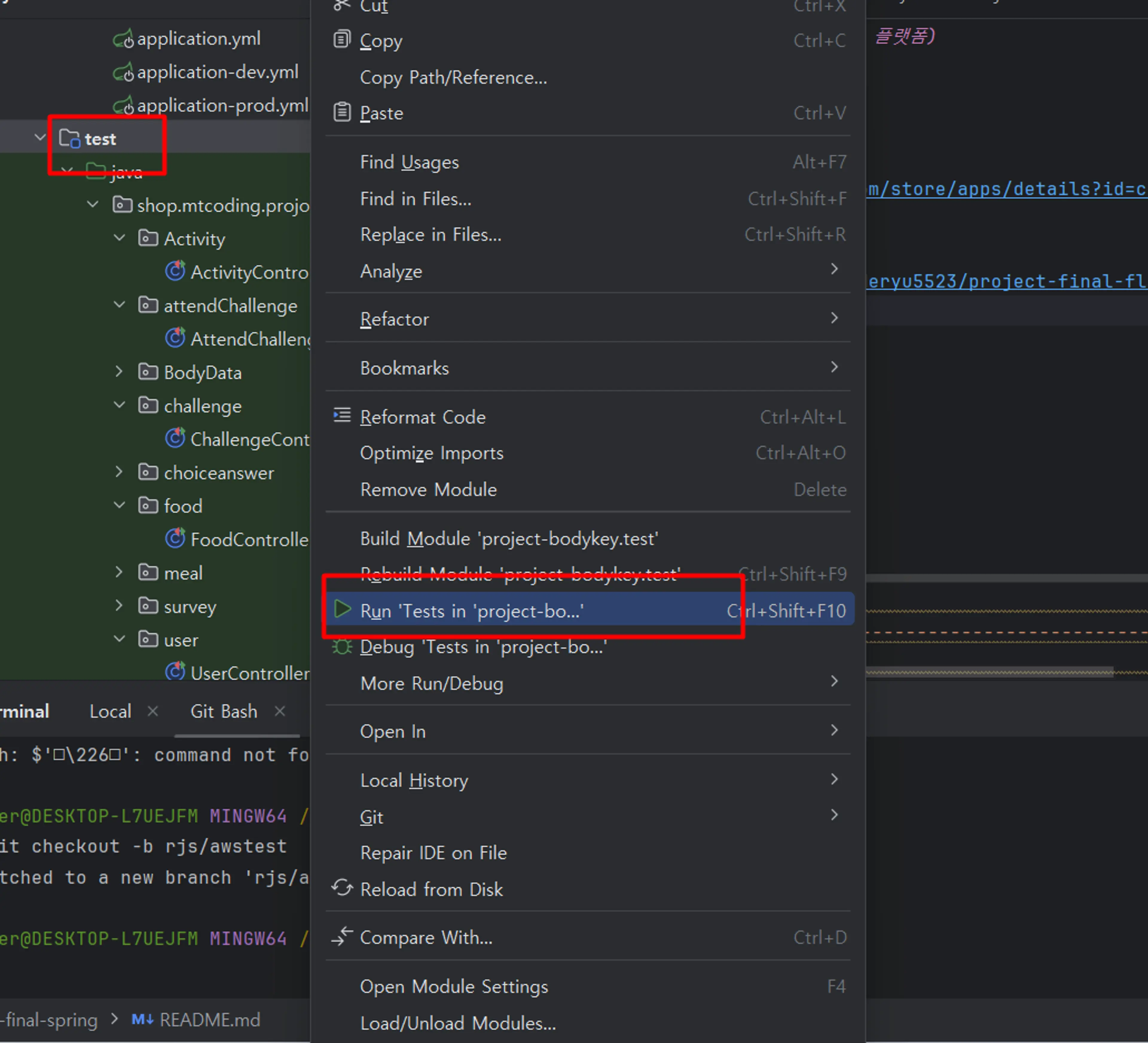
Task: Open the Local History submenu
Action: [588, 780]
